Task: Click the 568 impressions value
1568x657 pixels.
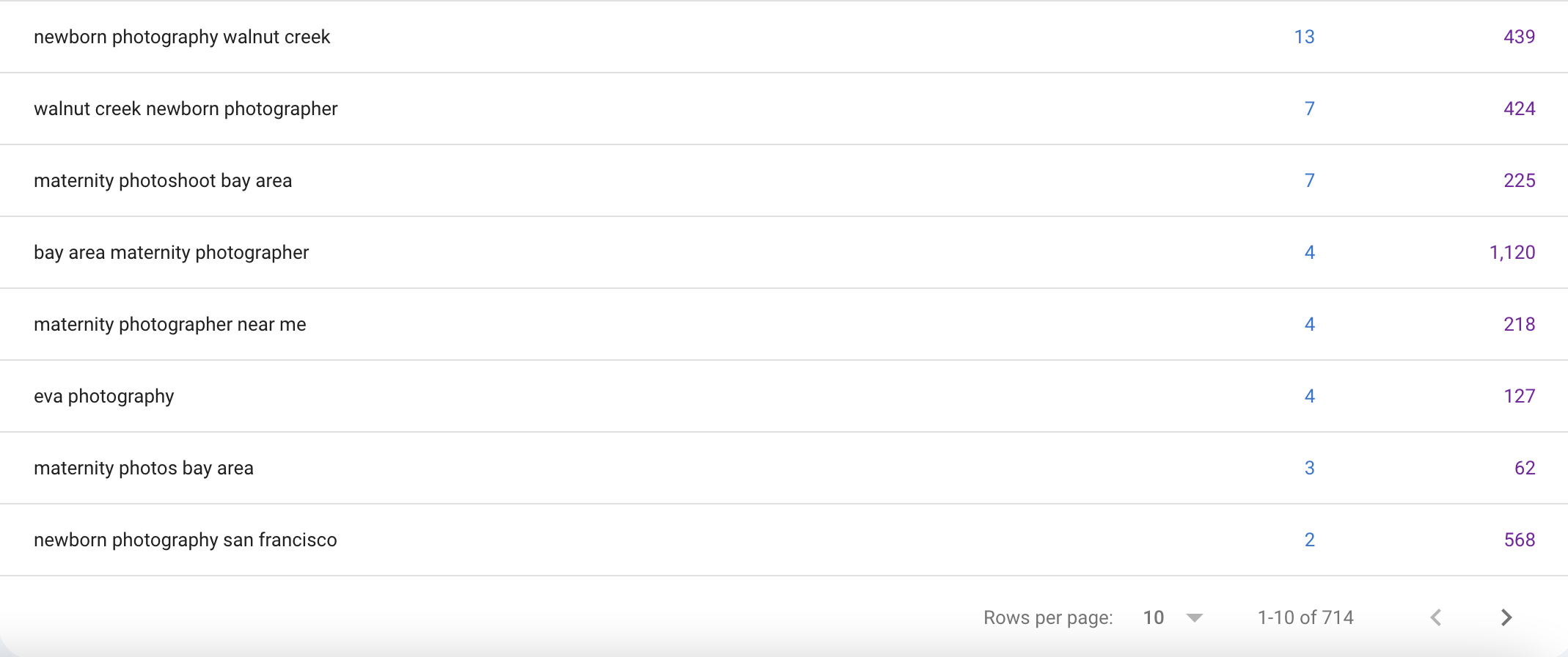Action: click(1519, 540)
